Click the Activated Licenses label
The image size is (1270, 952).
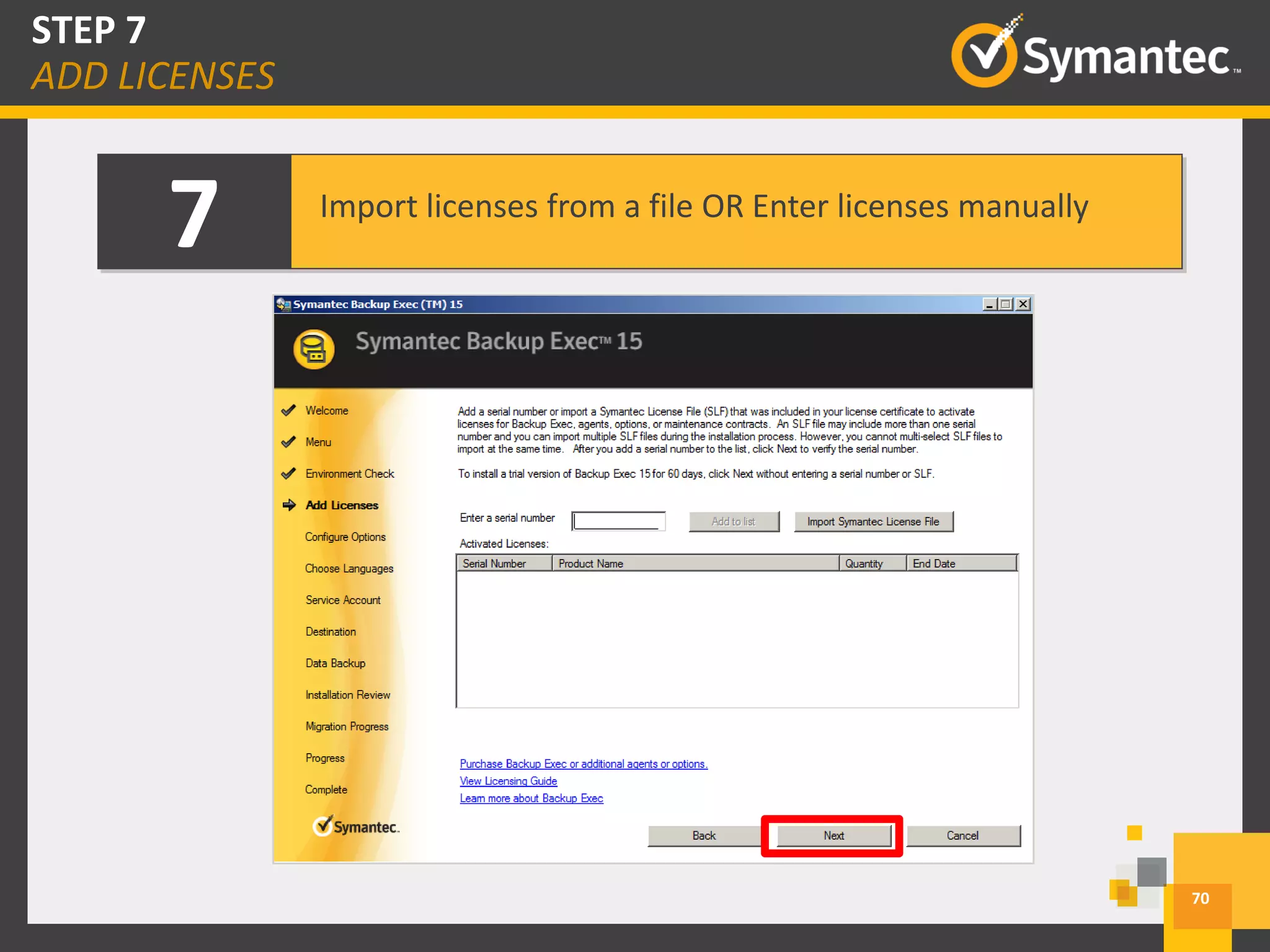pyautogui.click(x=504, y=544)
